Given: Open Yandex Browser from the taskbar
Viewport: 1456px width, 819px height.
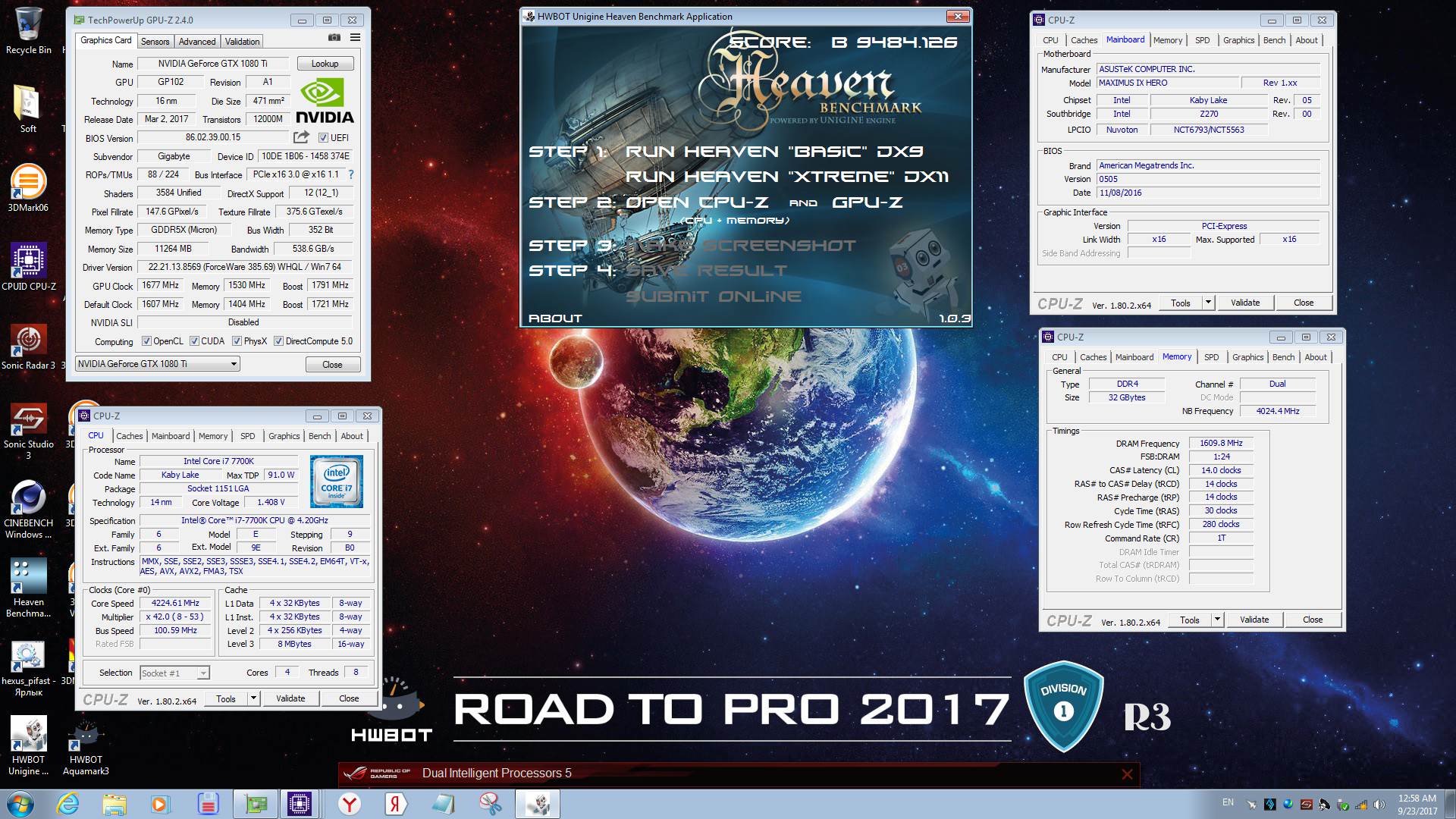Looking at the screenshot, I should tap(349, 803).
